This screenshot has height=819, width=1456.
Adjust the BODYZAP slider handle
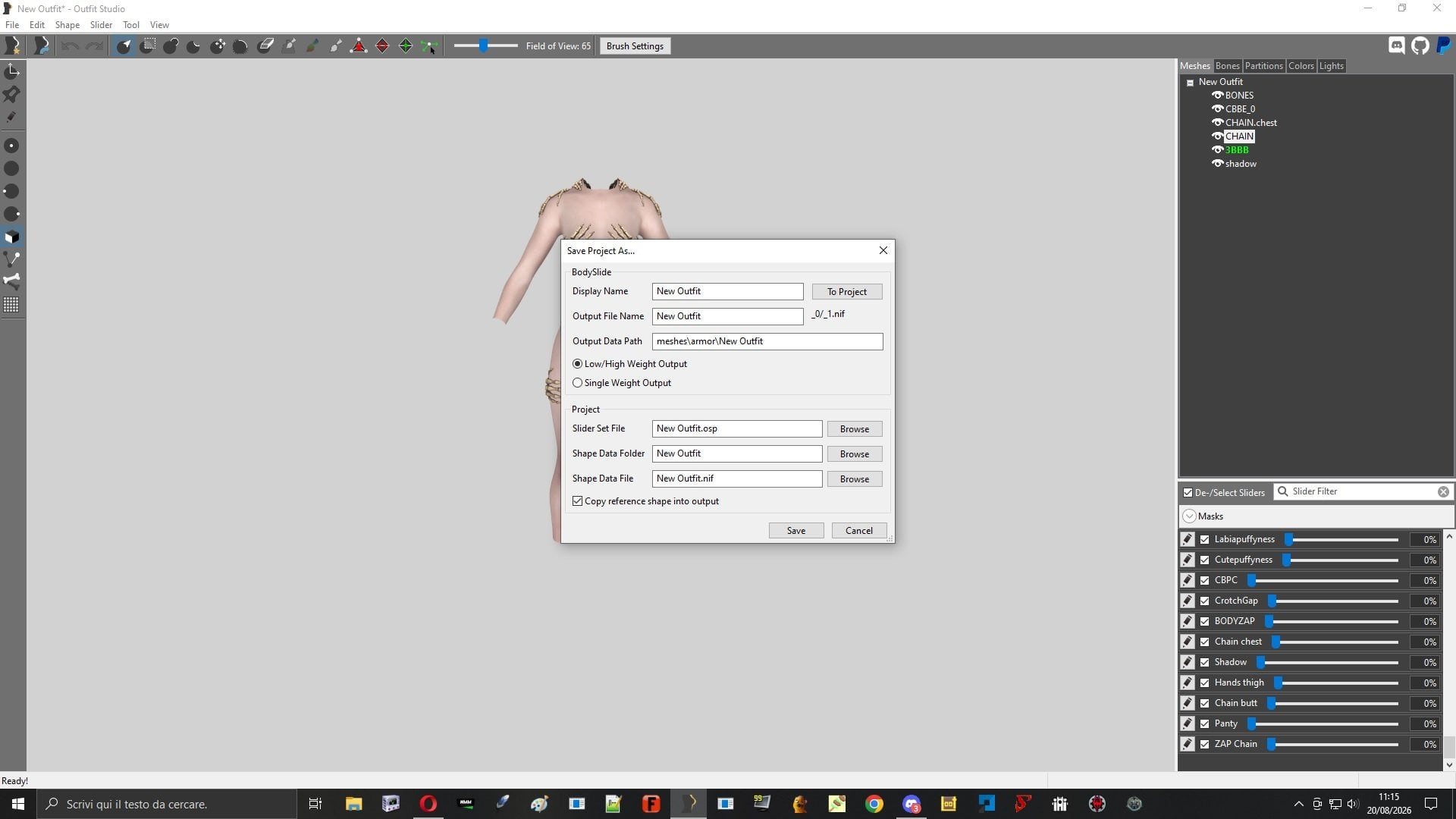pos(1269,621)
